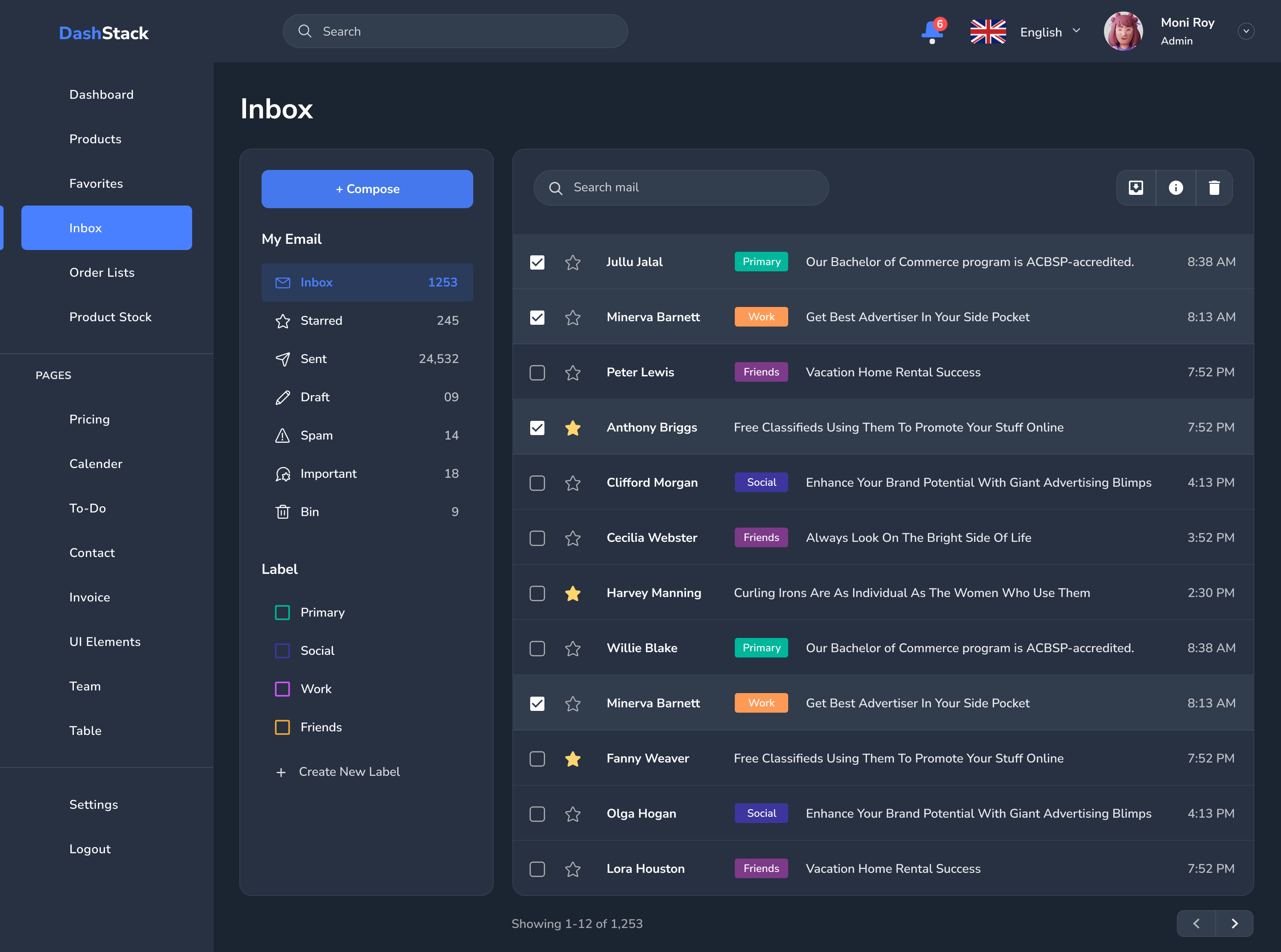
Task: Open Order Lists in the sidebar
Action: point(102,273)
